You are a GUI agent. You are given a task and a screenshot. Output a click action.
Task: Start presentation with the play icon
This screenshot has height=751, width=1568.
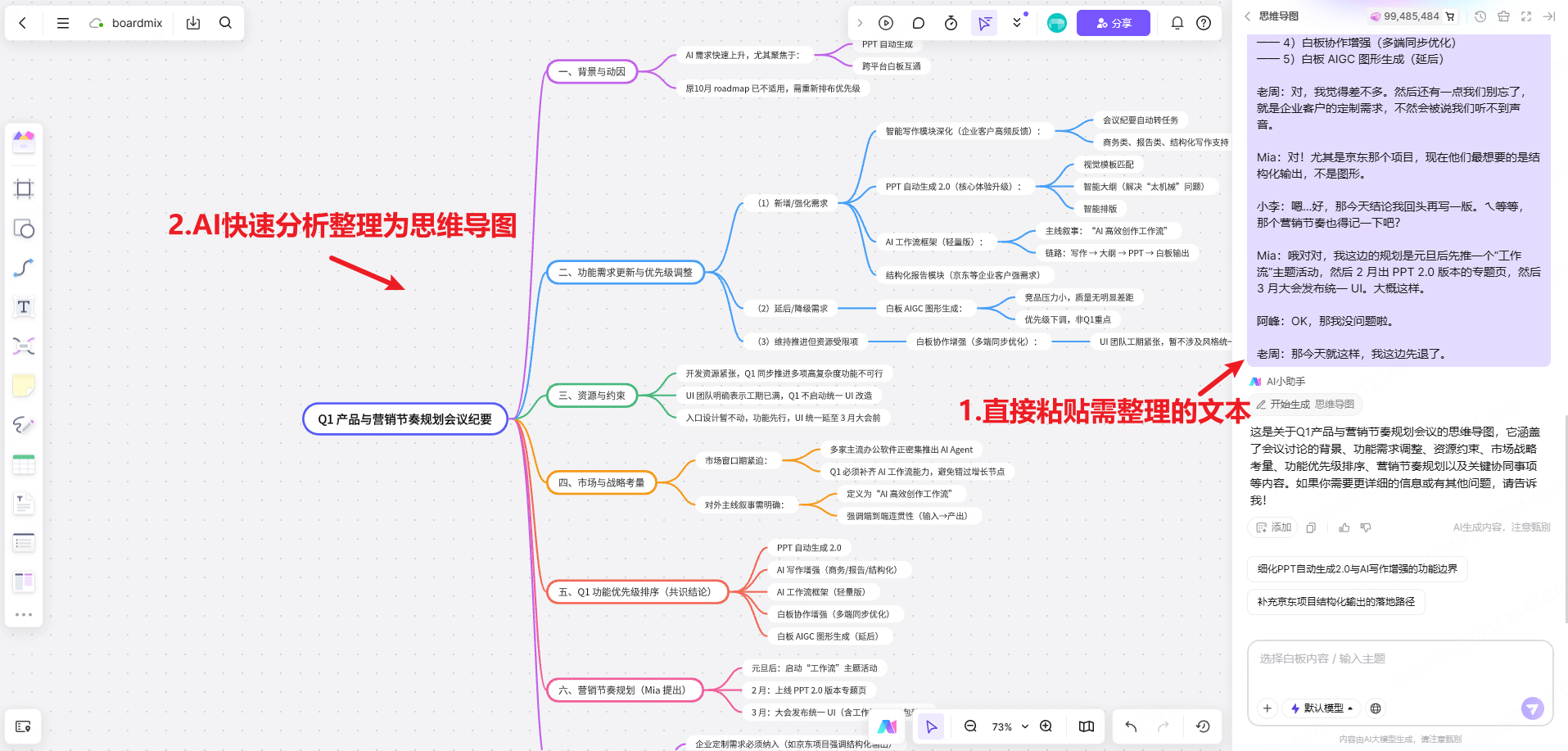(885, 23)
